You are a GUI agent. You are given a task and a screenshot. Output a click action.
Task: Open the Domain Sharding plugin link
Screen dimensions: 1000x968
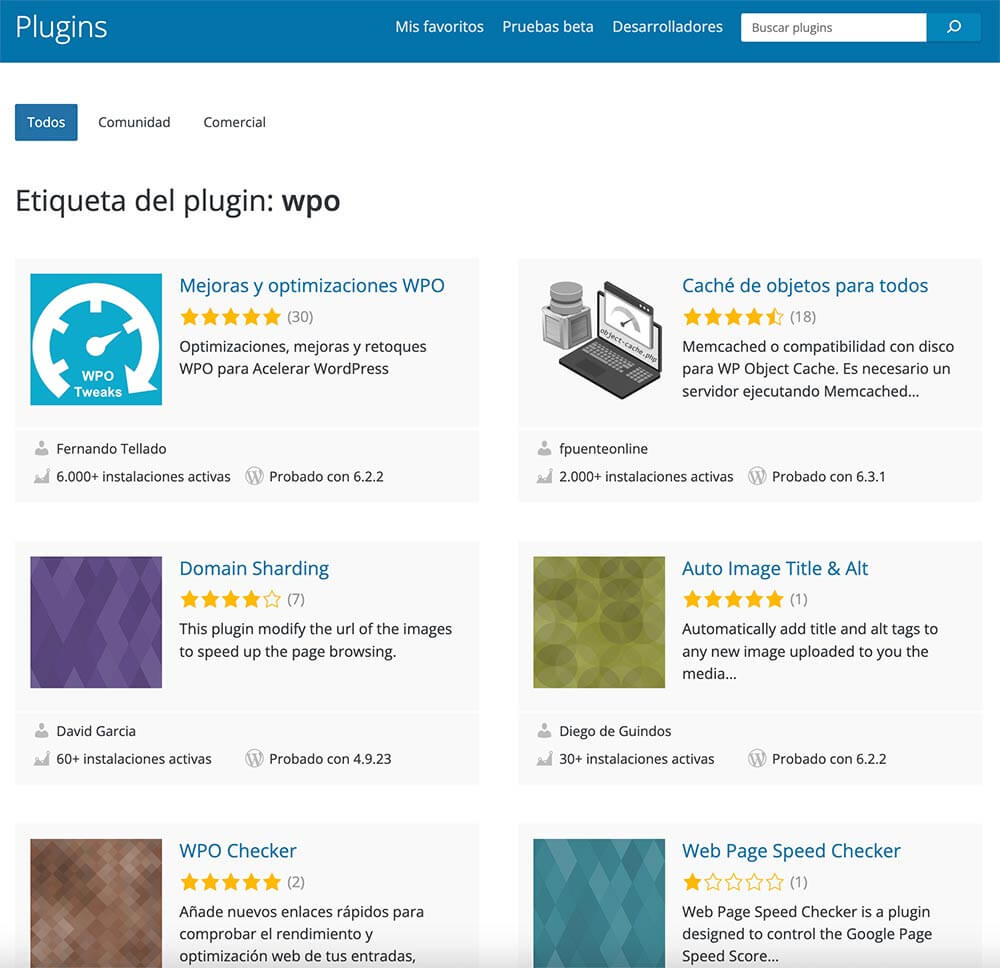click(x=254, y=568)
